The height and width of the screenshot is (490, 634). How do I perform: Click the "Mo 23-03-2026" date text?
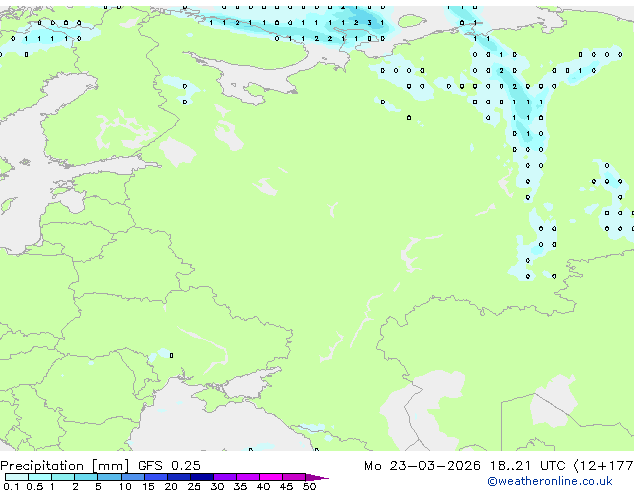tap(422, 466)
